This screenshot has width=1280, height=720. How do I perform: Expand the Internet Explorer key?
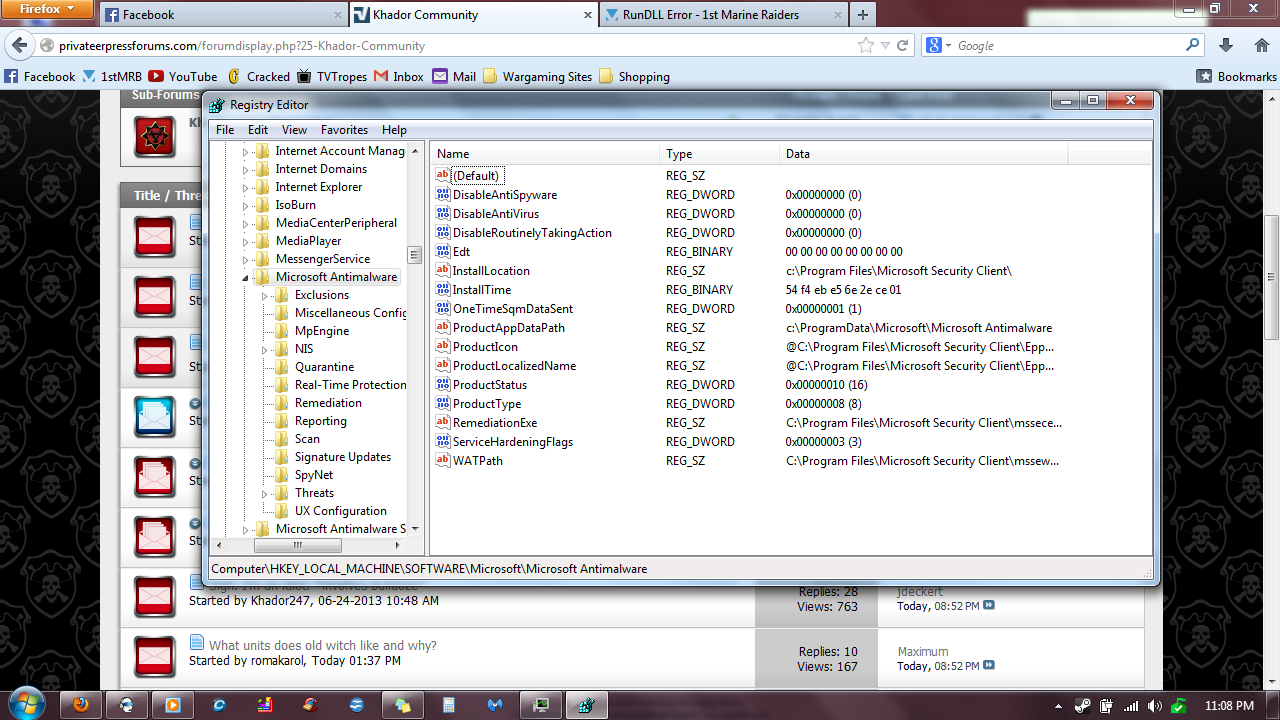[x=245, y=187]
